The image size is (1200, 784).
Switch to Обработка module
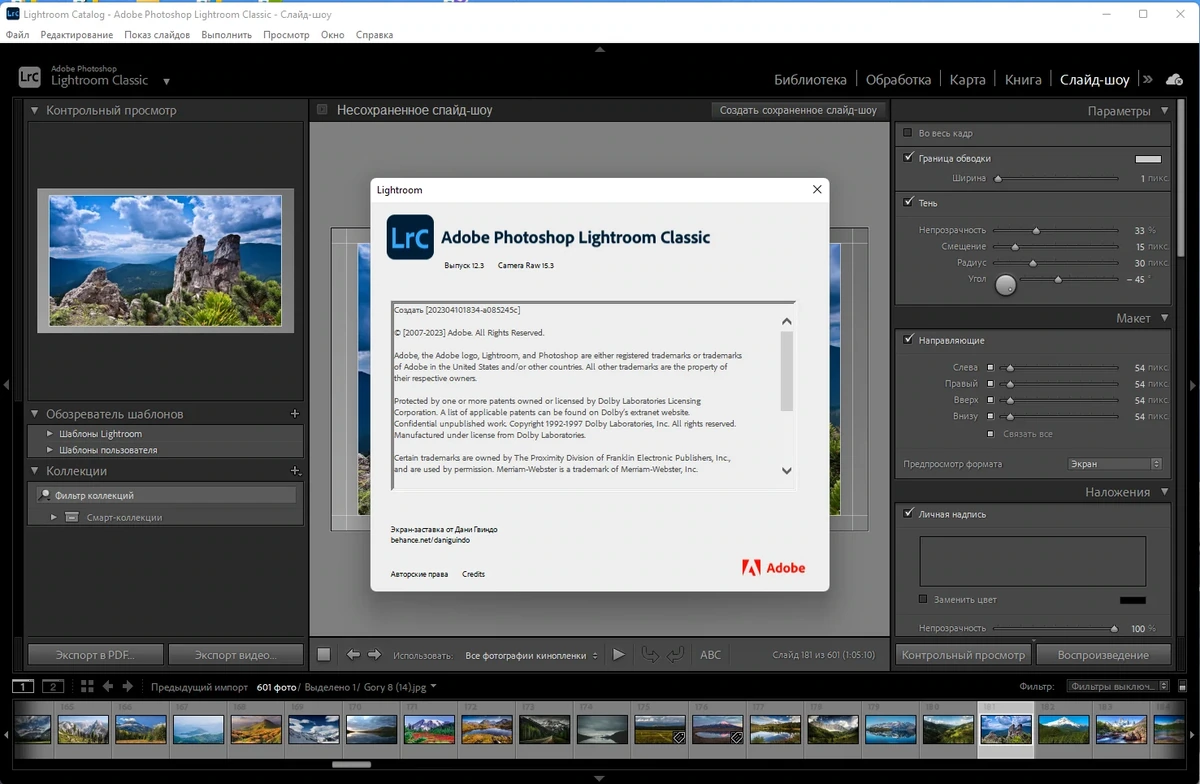coord(898,80)
